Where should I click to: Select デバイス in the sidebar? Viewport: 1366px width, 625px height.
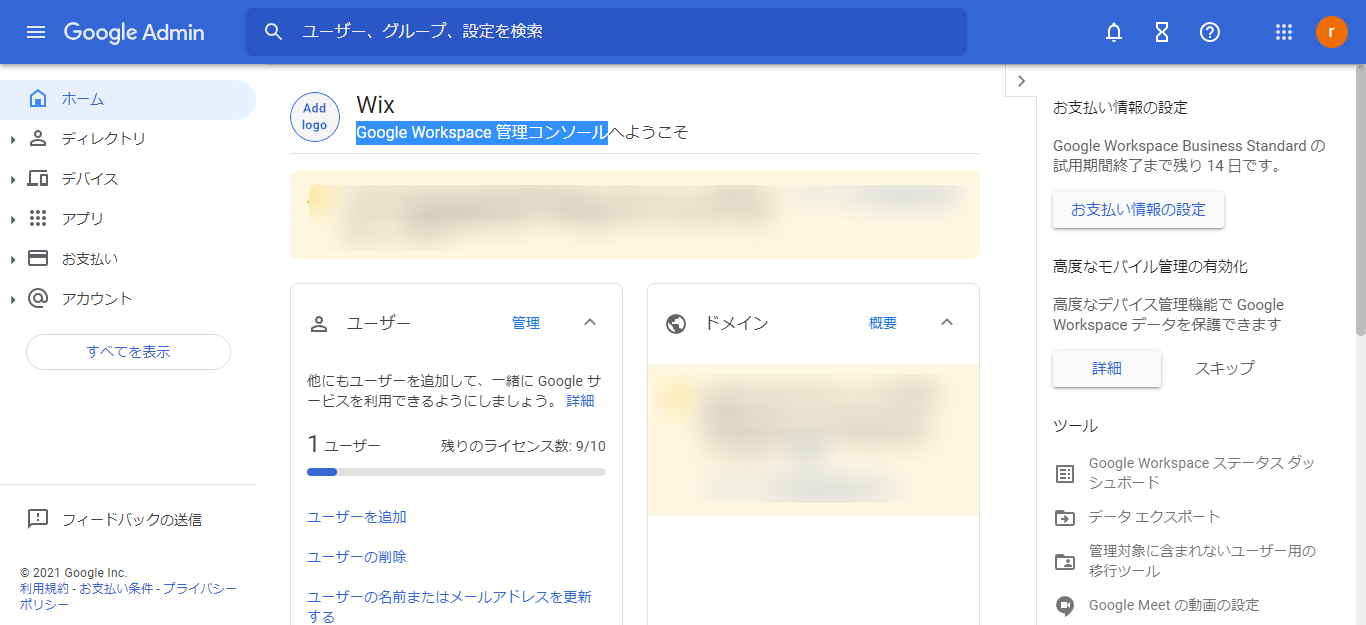[x=128, y=179]
